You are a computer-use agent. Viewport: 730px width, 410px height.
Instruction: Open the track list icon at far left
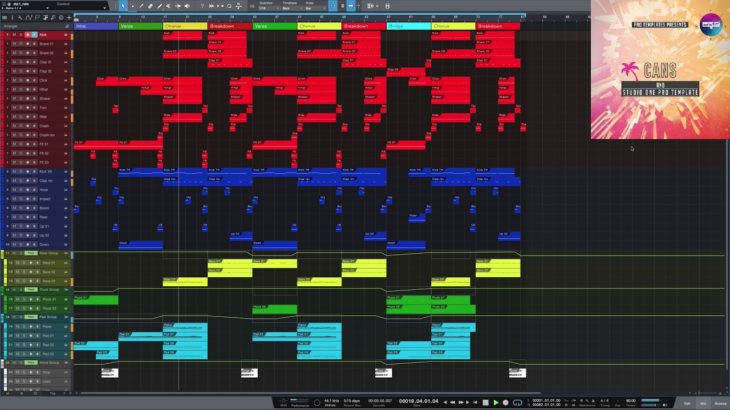4,18
